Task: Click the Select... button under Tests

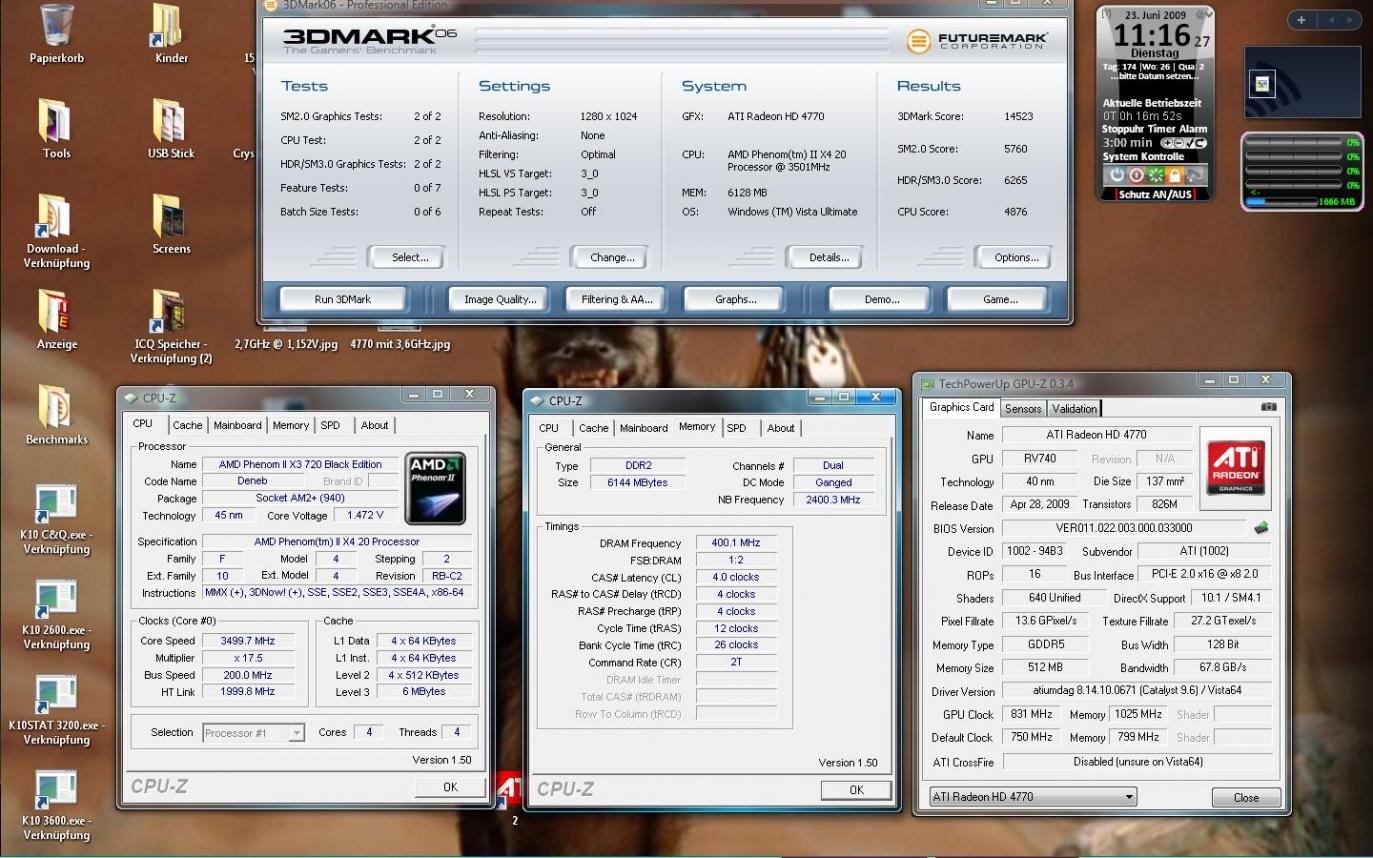Action: 409,257
